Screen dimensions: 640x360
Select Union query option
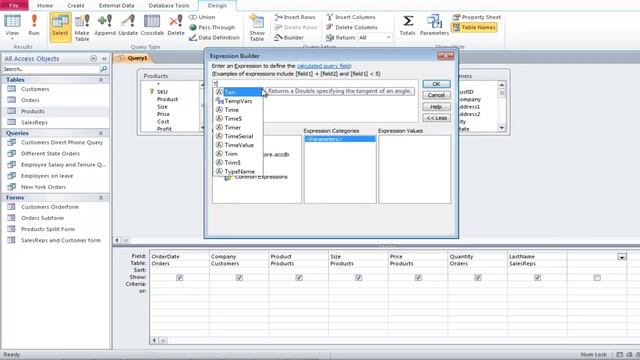(x=202, y=17)
